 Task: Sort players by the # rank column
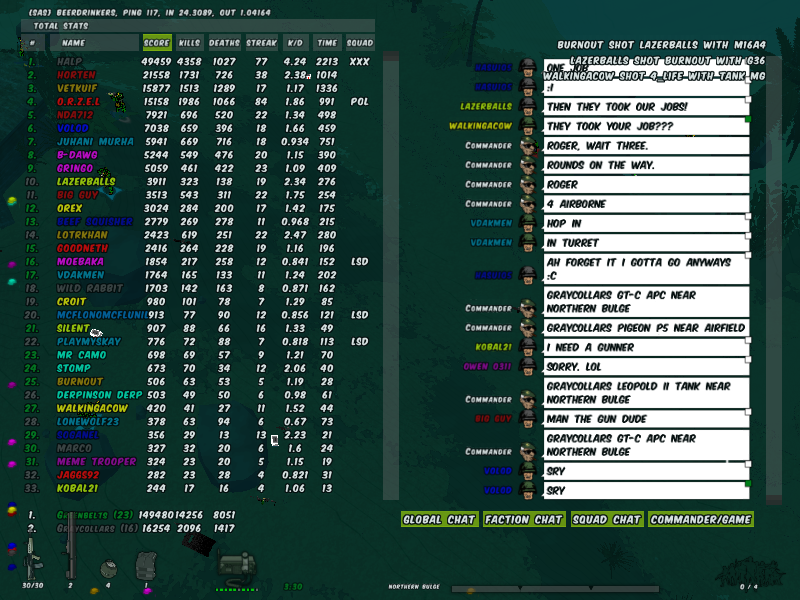33,43
